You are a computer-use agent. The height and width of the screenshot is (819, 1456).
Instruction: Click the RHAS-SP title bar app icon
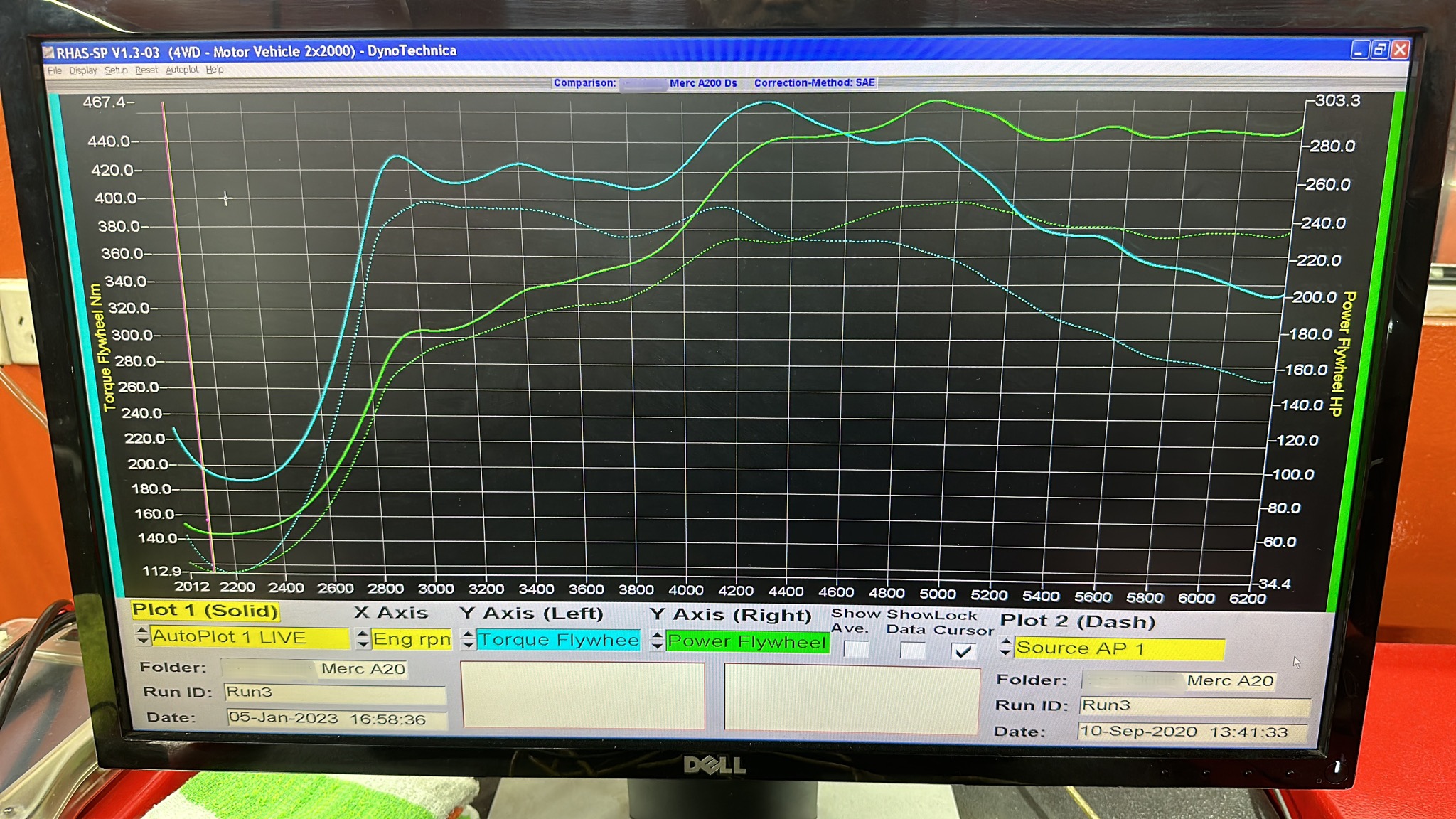tap(49, 53)
